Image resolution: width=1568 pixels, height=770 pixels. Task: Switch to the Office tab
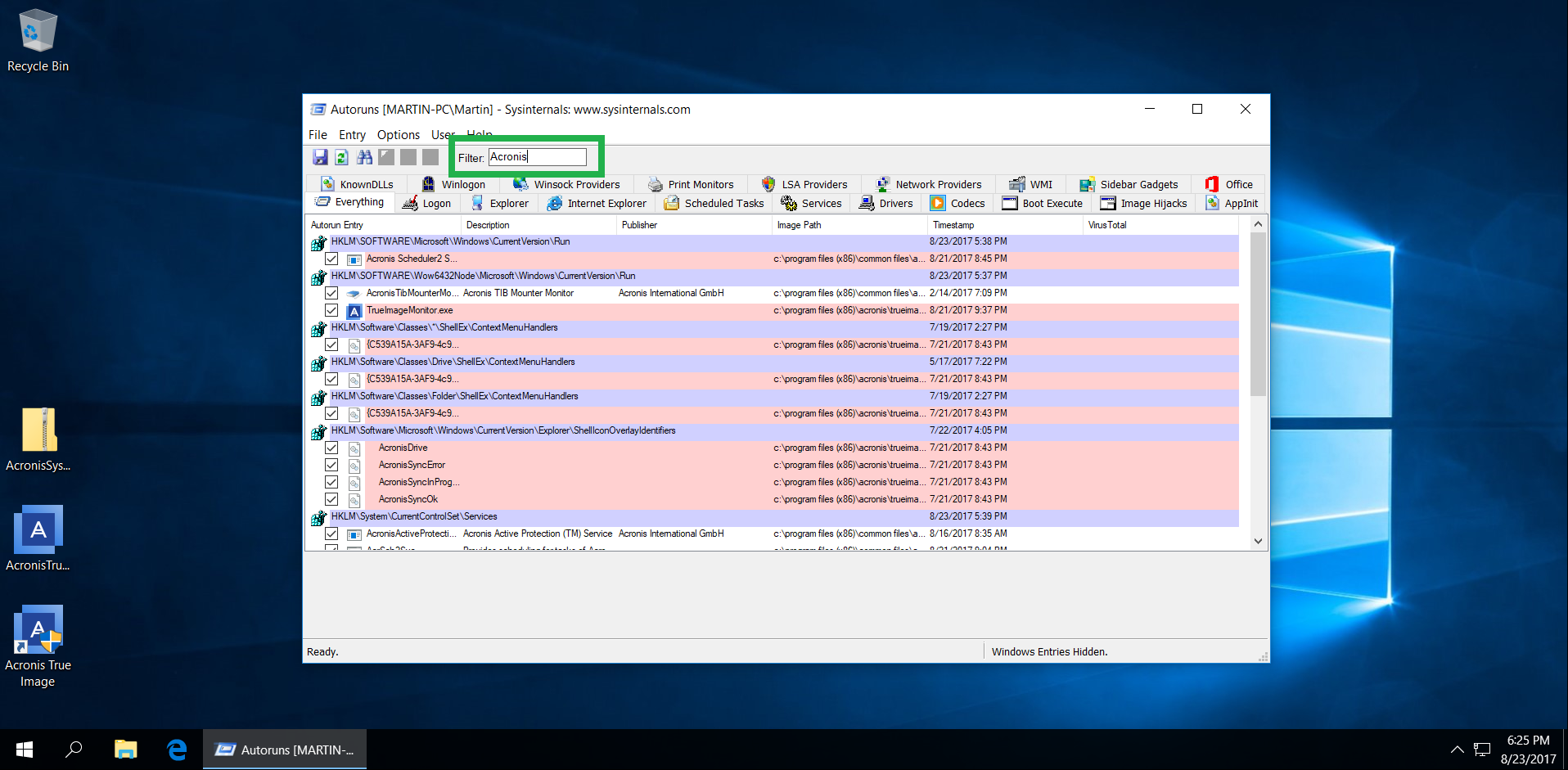pos(1229,184)
